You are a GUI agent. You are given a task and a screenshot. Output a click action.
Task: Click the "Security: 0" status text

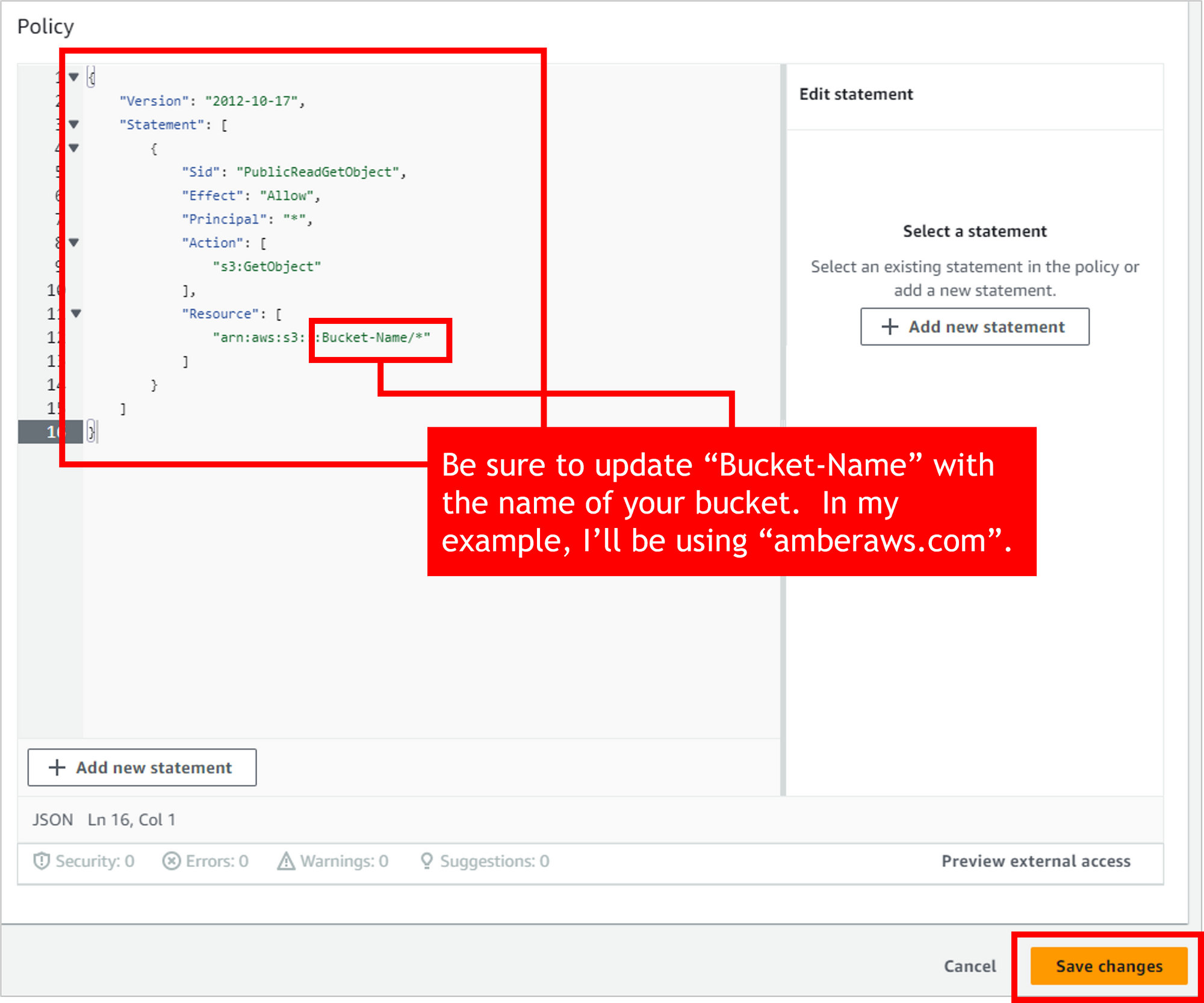95,862
